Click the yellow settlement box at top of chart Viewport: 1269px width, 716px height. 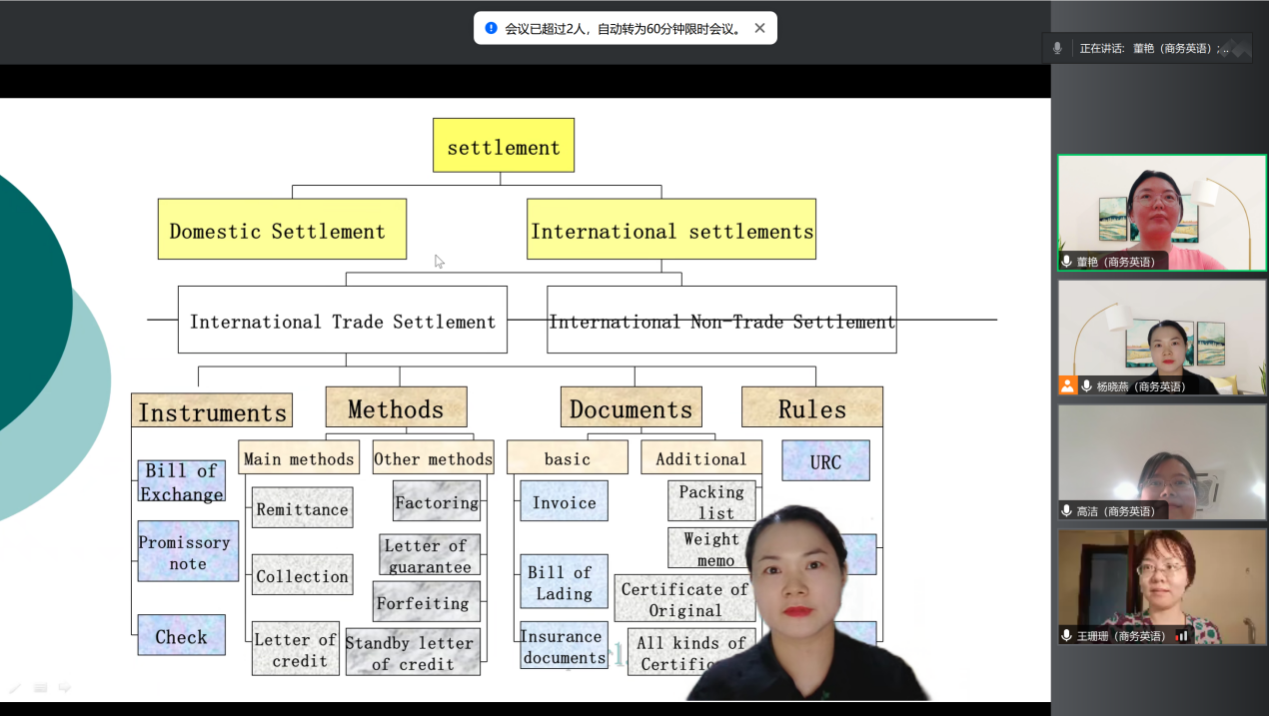(503, 146)
